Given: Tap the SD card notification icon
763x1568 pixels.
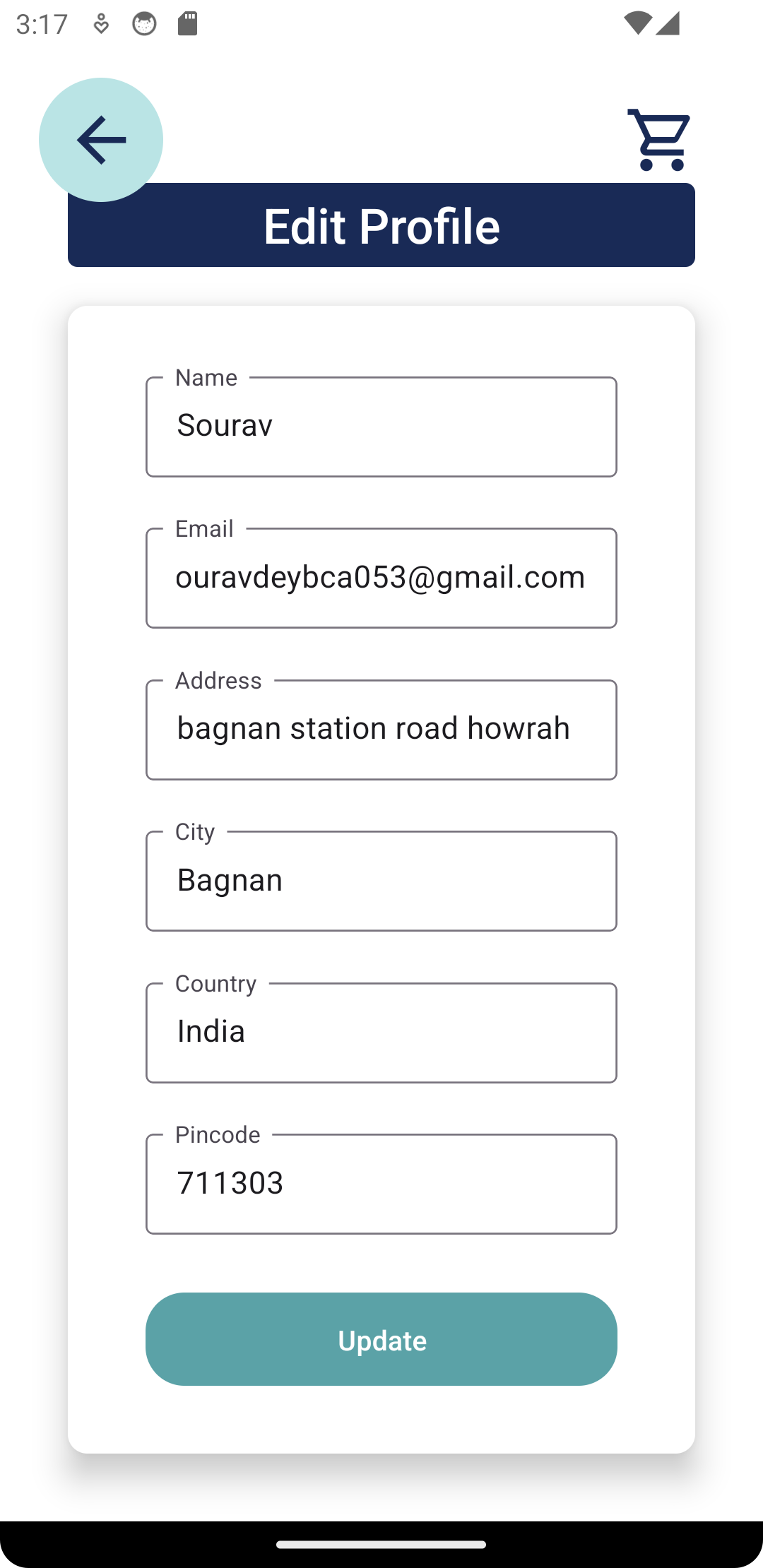Looking at the screenshot, I should pyautogui.click(x=187, y=24).
